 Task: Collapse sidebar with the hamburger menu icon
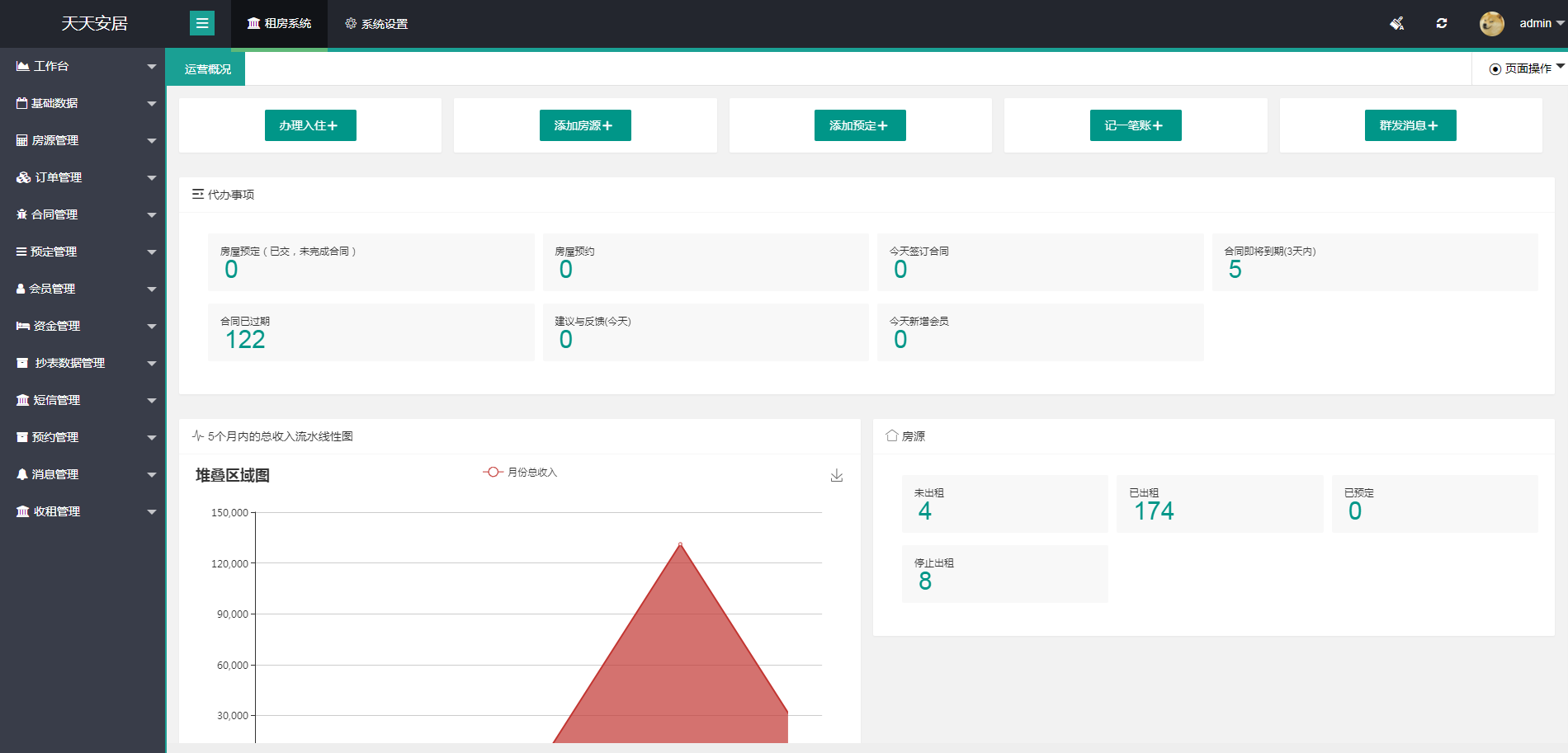[202, 23]
